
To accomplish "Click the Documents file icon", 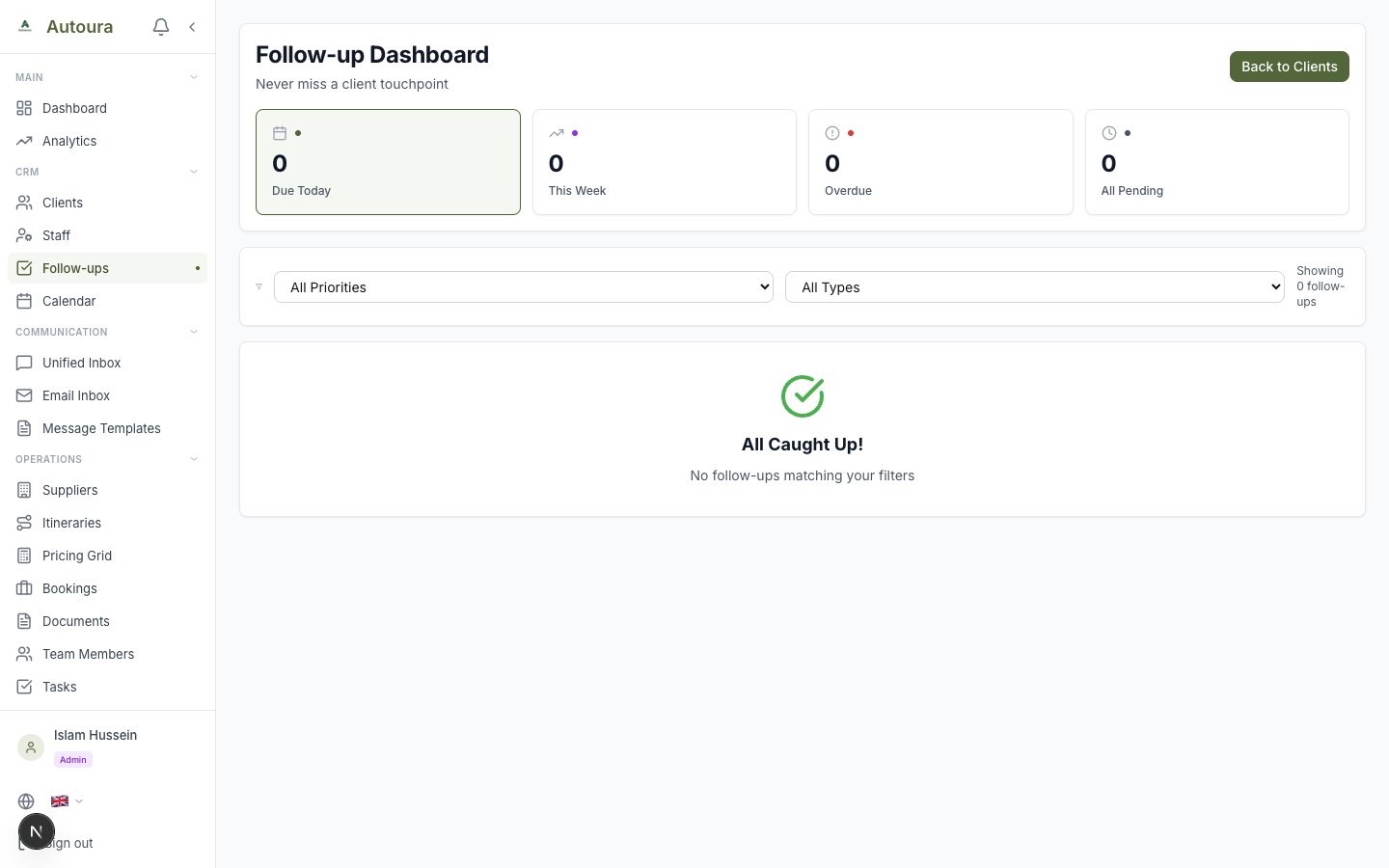I will click(24, 621).
